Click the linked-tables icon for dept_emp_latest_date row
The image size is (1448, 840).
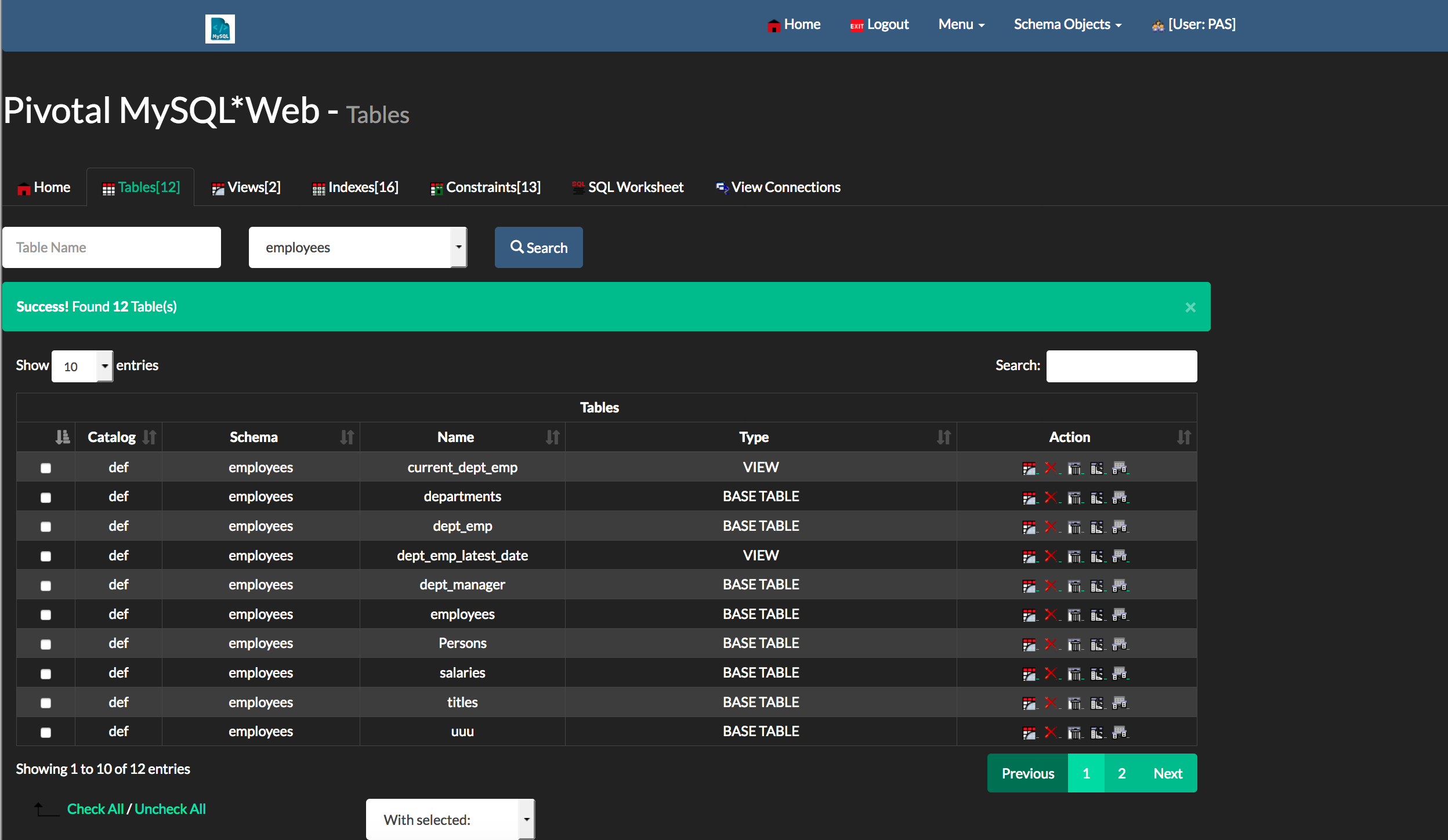pos(1120,557)
